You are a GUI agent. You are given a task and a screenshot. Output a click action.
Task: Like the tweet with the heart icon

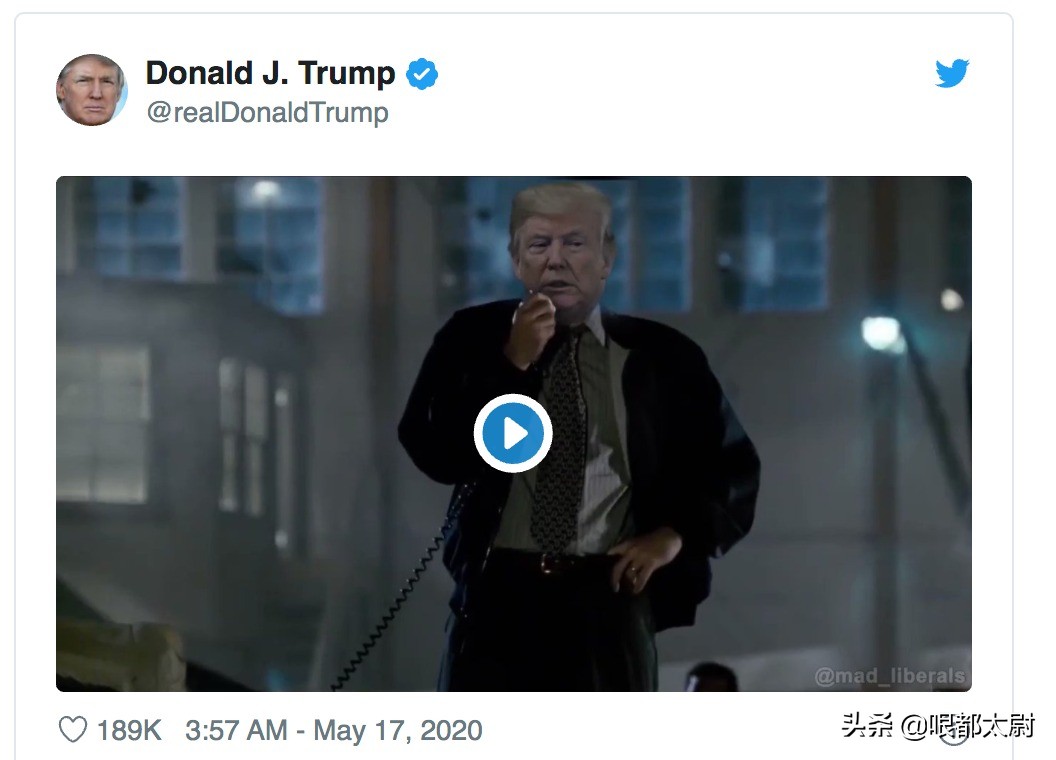click(73, 730)
